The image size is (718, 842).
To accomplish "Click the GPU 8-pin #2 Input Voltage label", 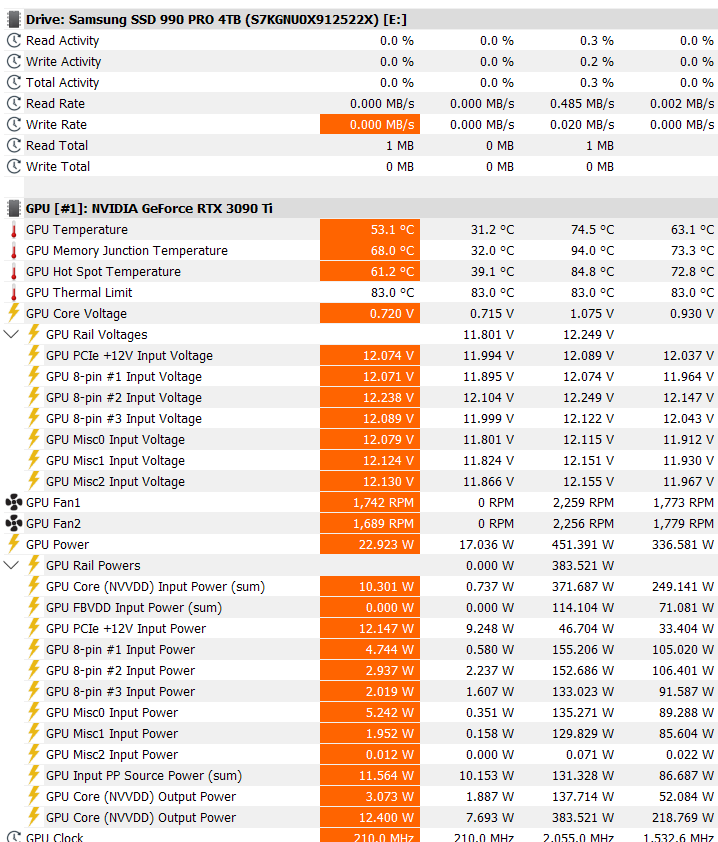I will click(x=124, y=398).
